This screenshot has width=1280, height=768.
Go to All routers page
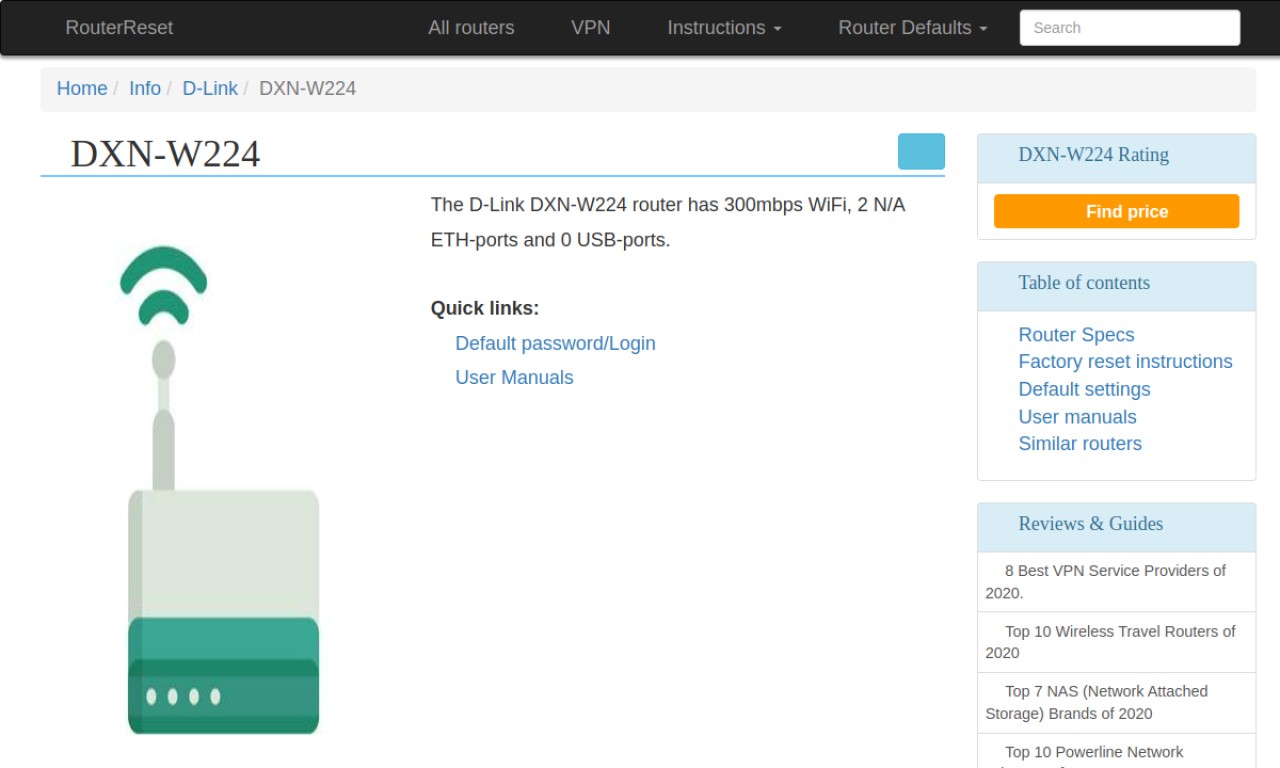pos(471,28)
